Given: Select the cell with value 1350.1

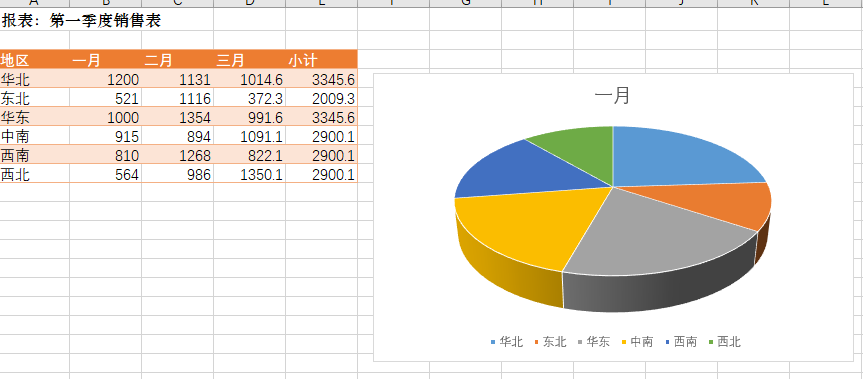Looking at the screenshot, I should 249,174.
